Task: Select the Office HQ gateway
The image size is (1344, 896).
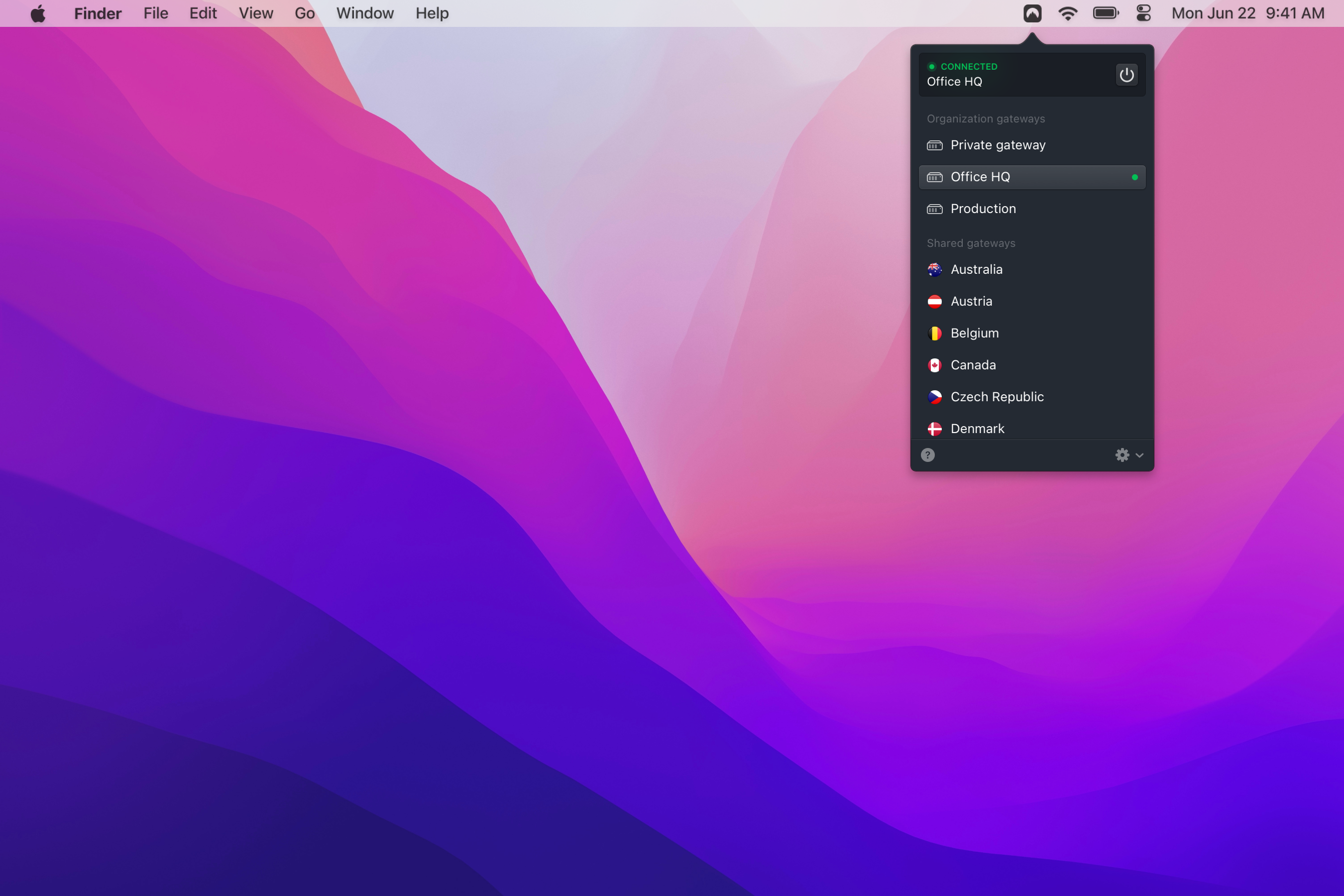Action: [x=980, y=177]
